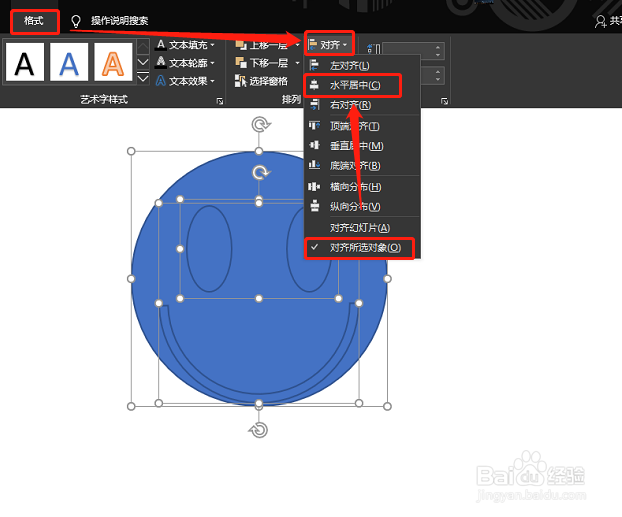The width and height of the screenshot is (622, 517).
Task: Click the 文本轮廓 A icon
Action: coord(161,62)
